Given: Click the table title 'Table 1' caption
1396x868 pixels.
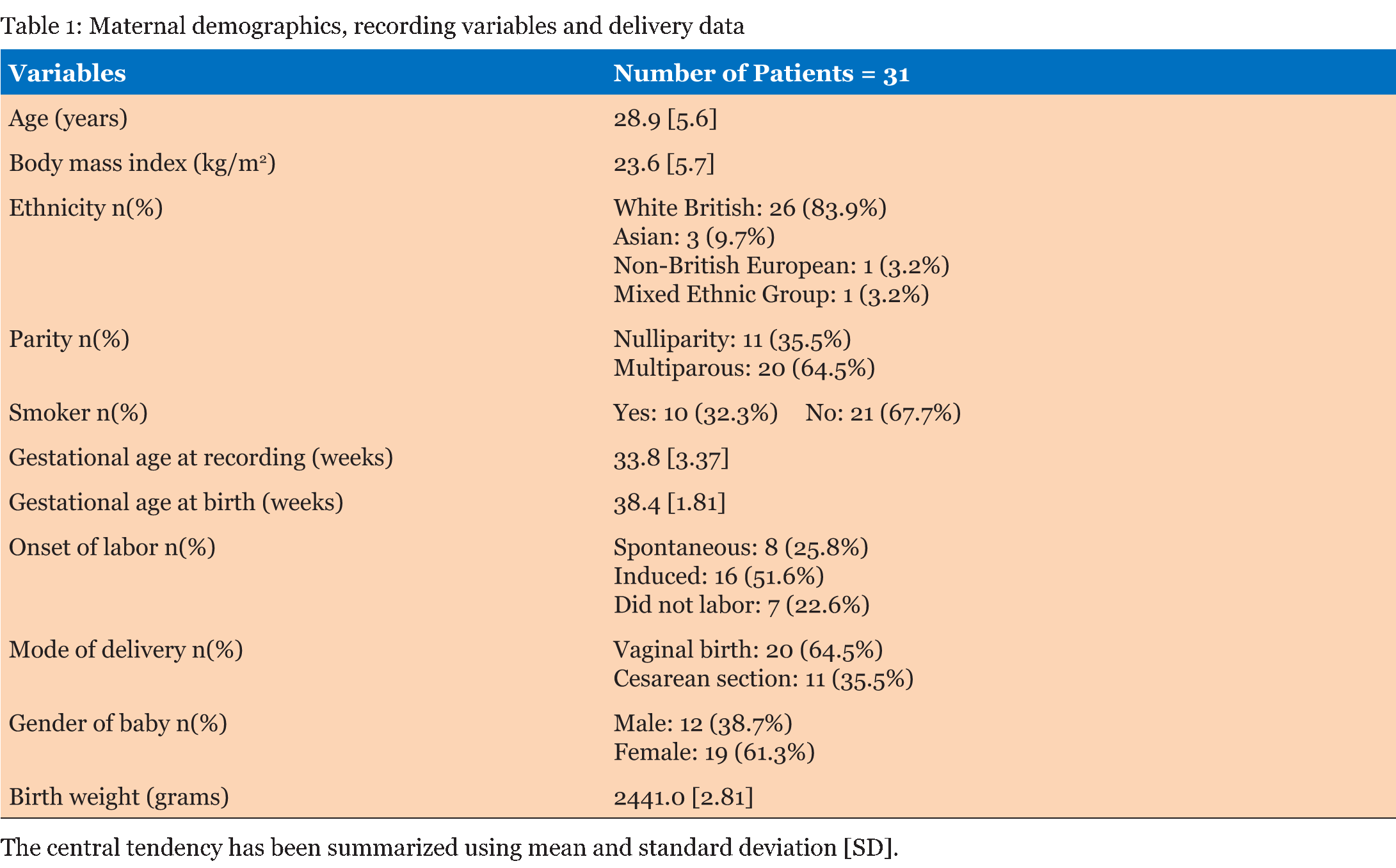Looking at the screenshot, I should pos(372,26).
